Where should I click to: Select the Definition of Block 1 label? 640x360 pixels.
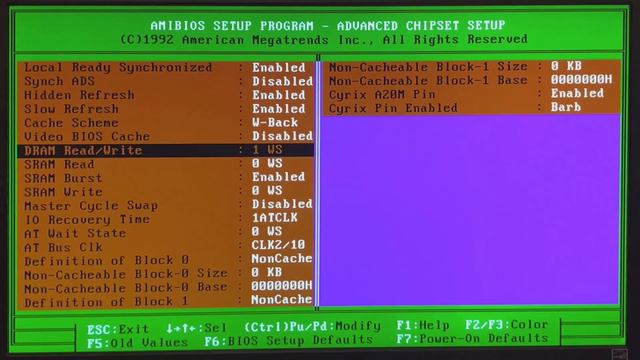[x=107, y=302]
